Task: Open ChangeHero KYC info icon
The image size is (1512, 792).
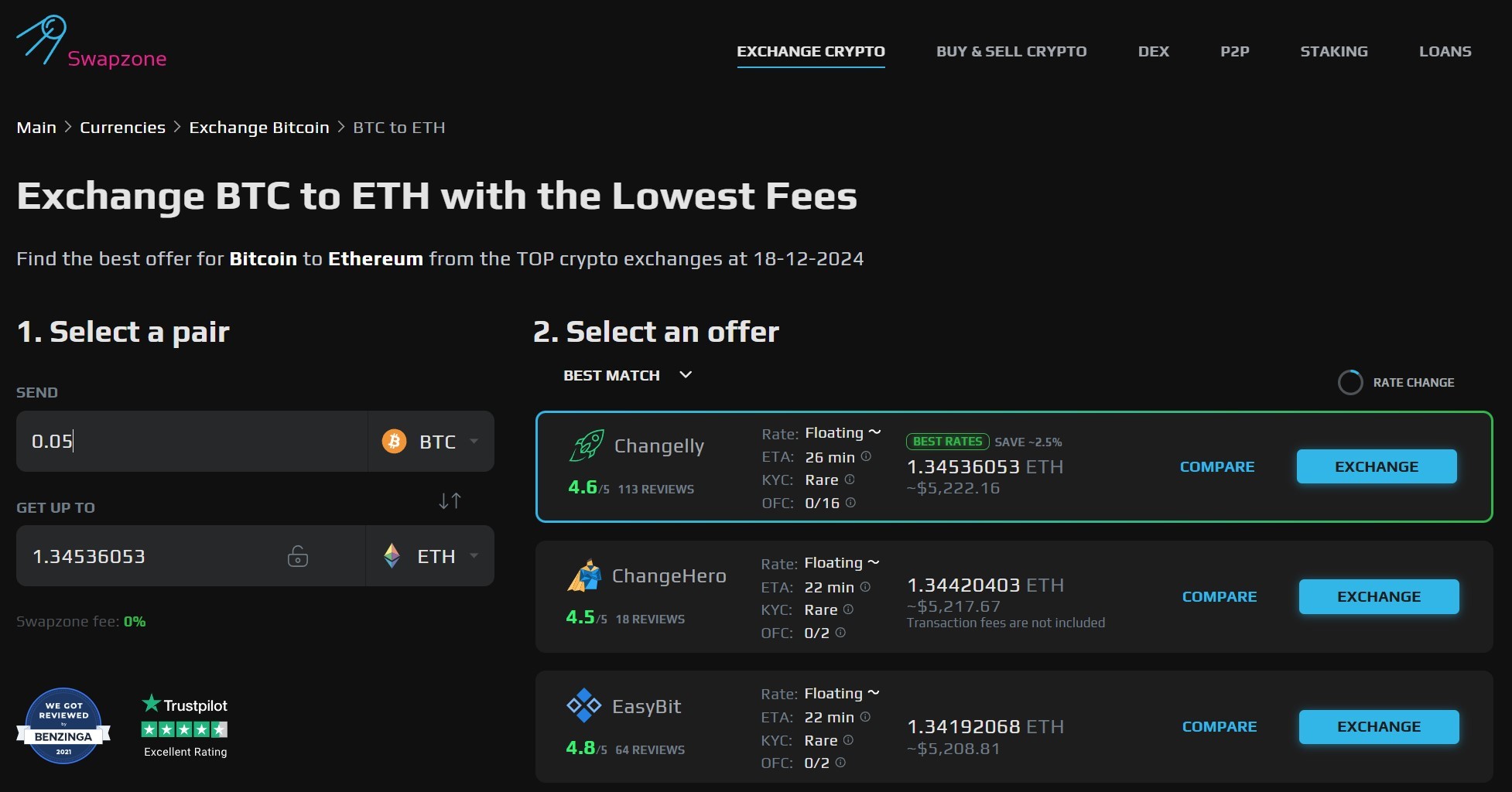Action: (848, 609)
